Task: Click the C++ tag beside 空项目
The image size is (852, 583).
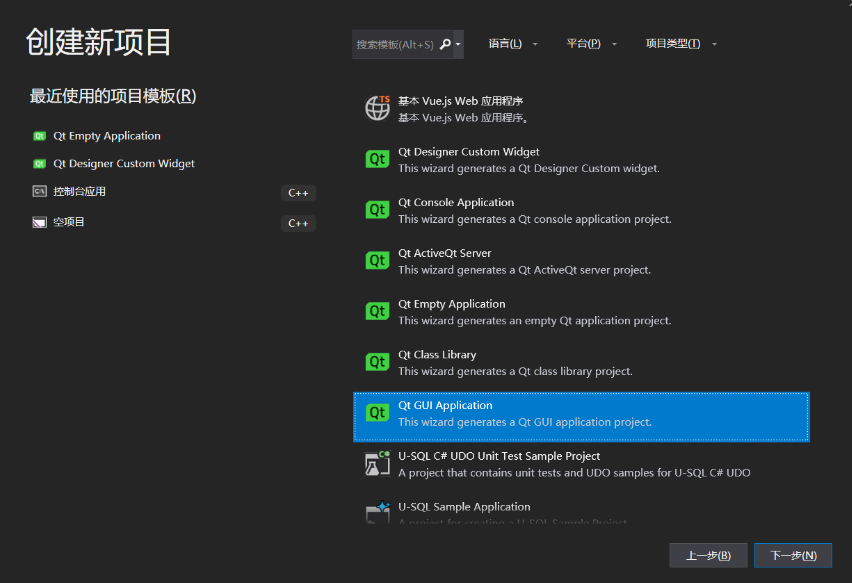Action: tap(298, 223)
